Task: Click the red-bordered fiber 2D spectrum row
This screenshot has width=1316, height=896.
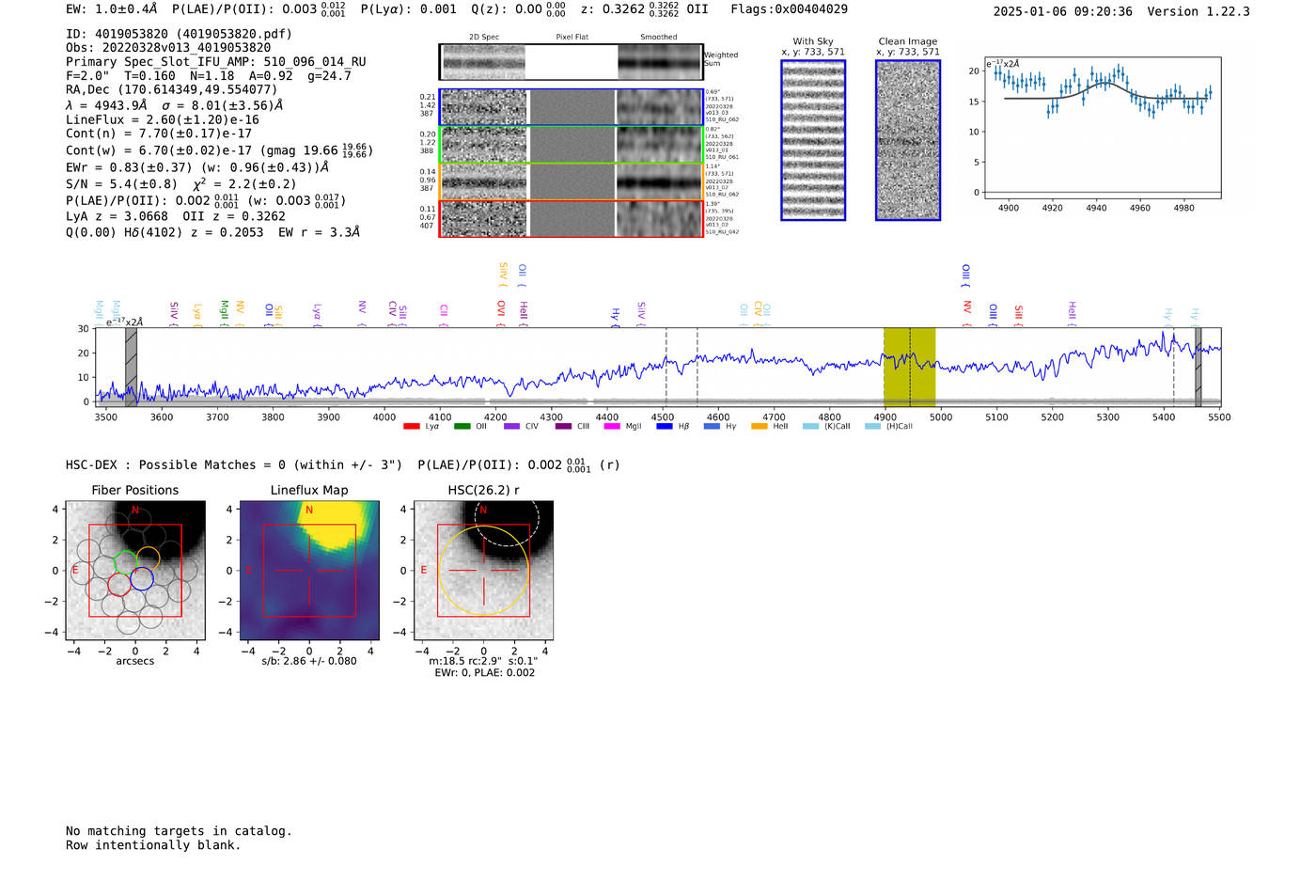Action: tap(571, 218)
